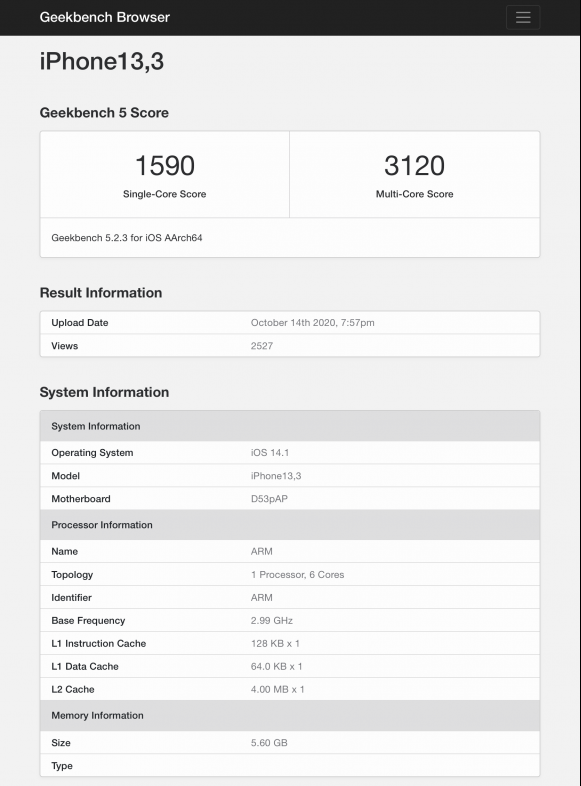Click the Result Information heading

pos(101,293)
